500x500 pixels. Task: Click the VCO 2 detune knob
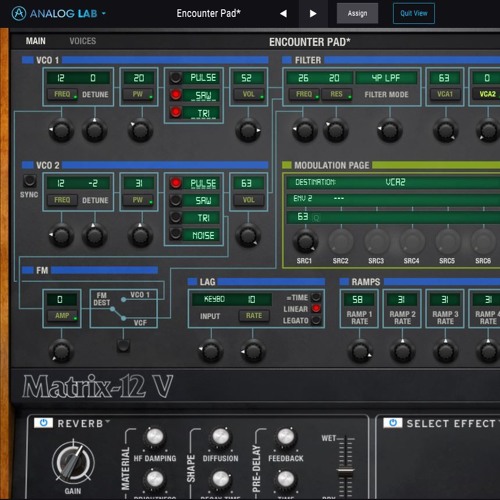pos(95,235)
